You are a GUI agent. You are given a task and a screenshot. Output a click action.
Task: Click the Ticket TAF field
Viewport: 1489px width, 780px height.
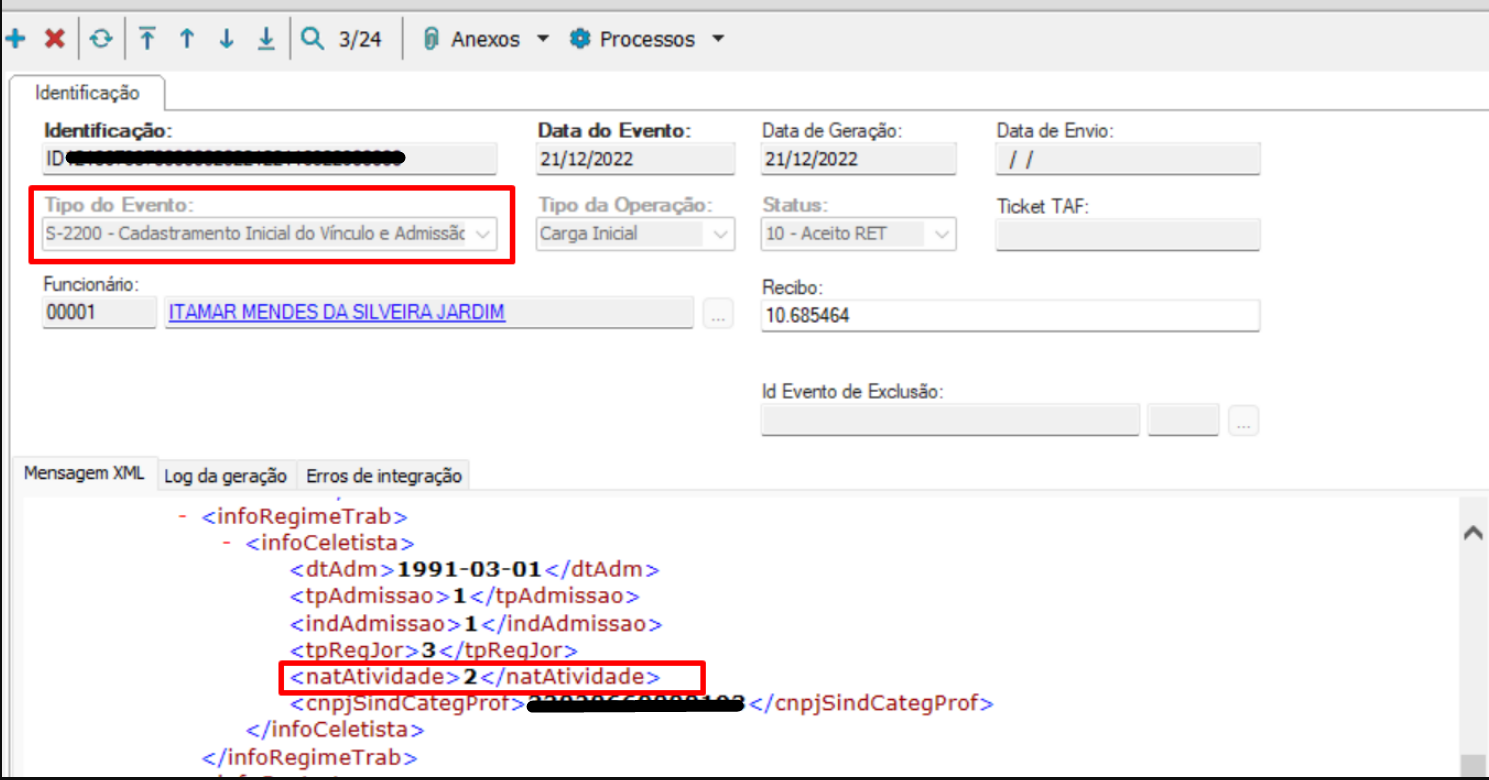coord(1128,234)
